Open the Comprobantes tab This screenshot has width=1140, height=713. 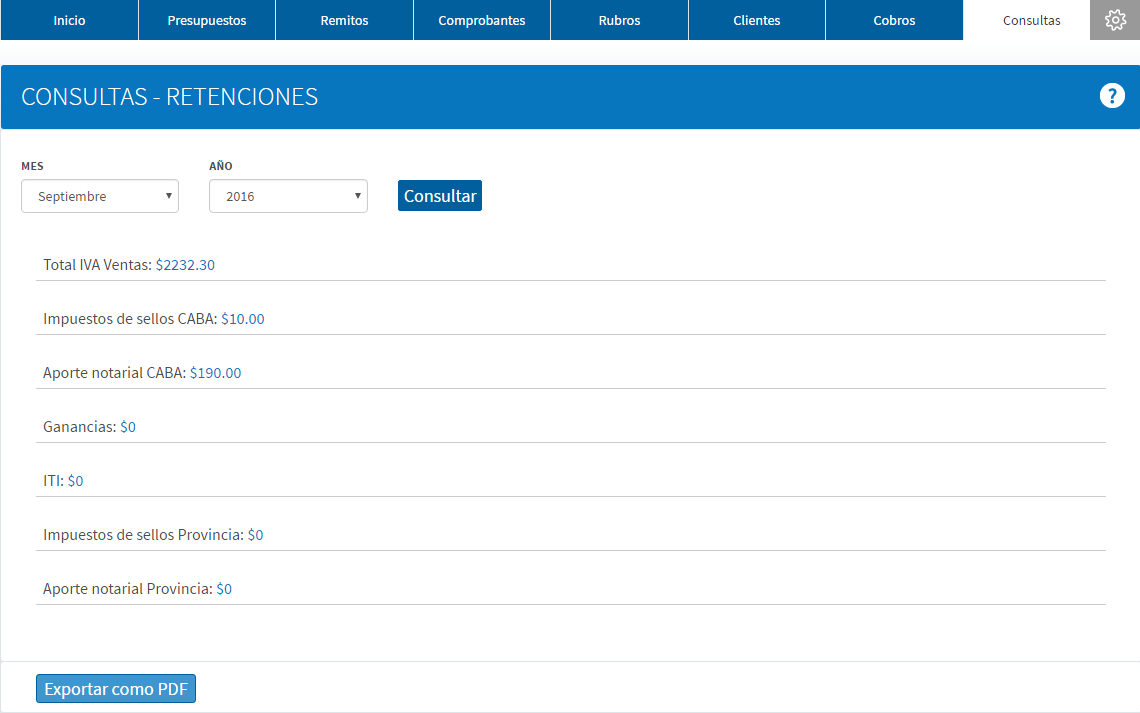482,20
